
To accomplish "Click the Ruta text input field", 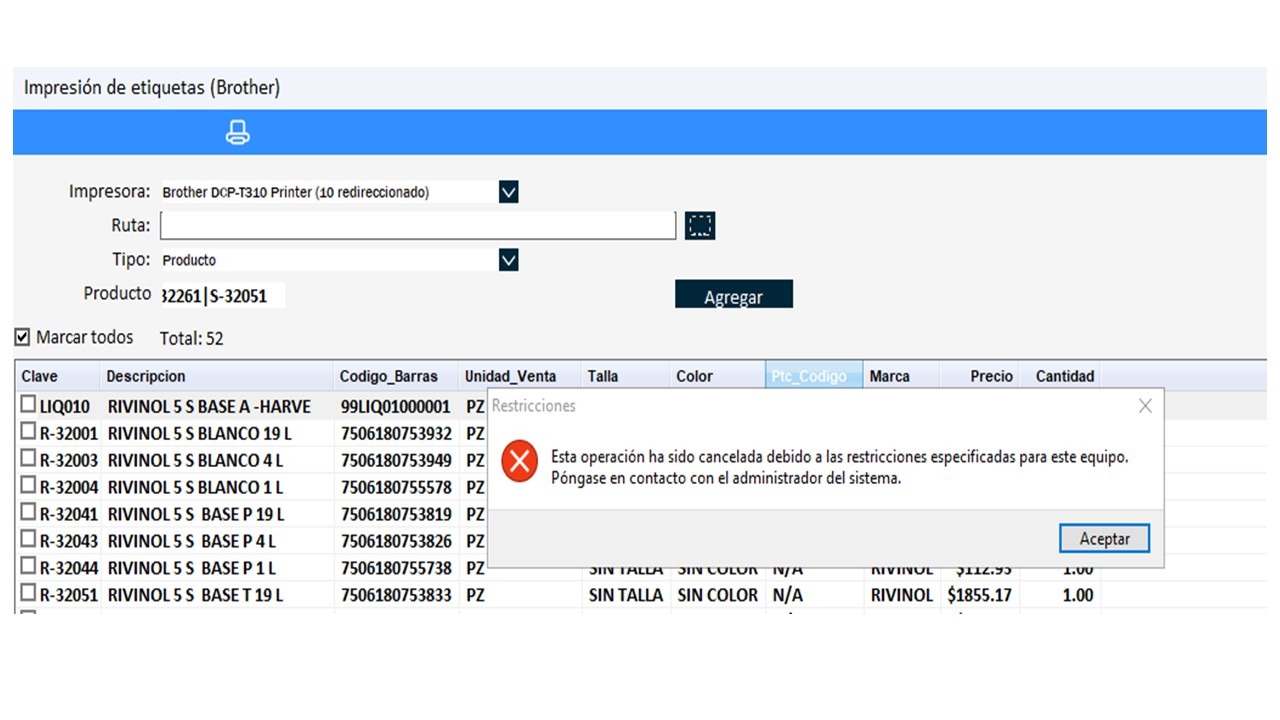I will coord(418,226).
